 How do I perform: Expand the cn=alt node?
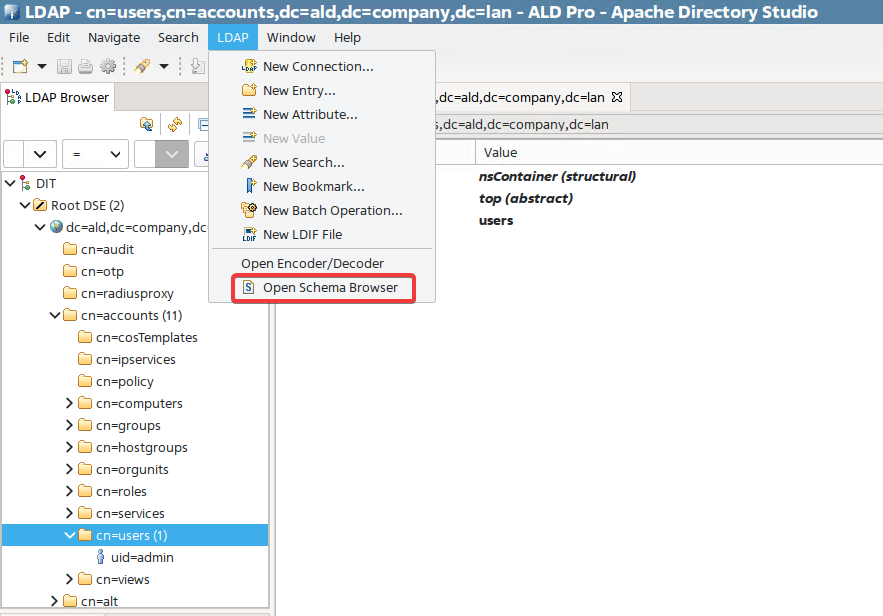click(x=55, y=600)
